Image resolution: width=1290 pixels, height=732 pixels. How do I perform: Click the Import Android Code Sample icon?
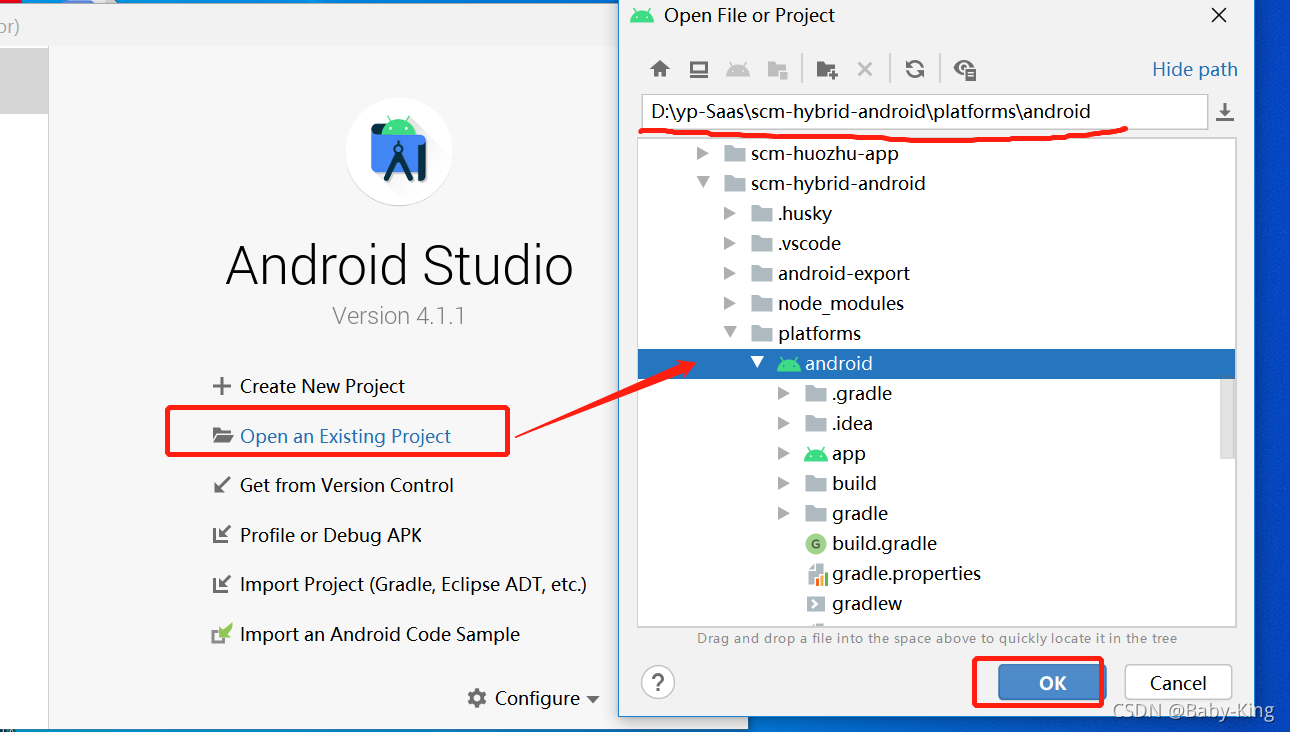point(221,634)
